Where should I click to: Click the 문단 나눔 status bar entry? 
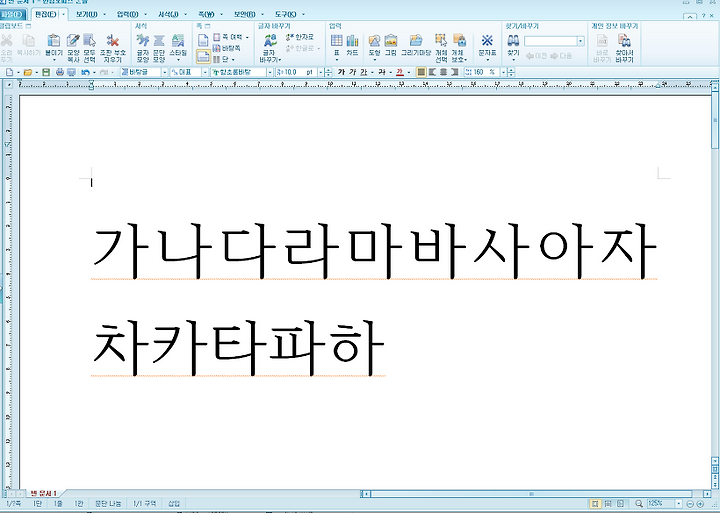(108, 504)
